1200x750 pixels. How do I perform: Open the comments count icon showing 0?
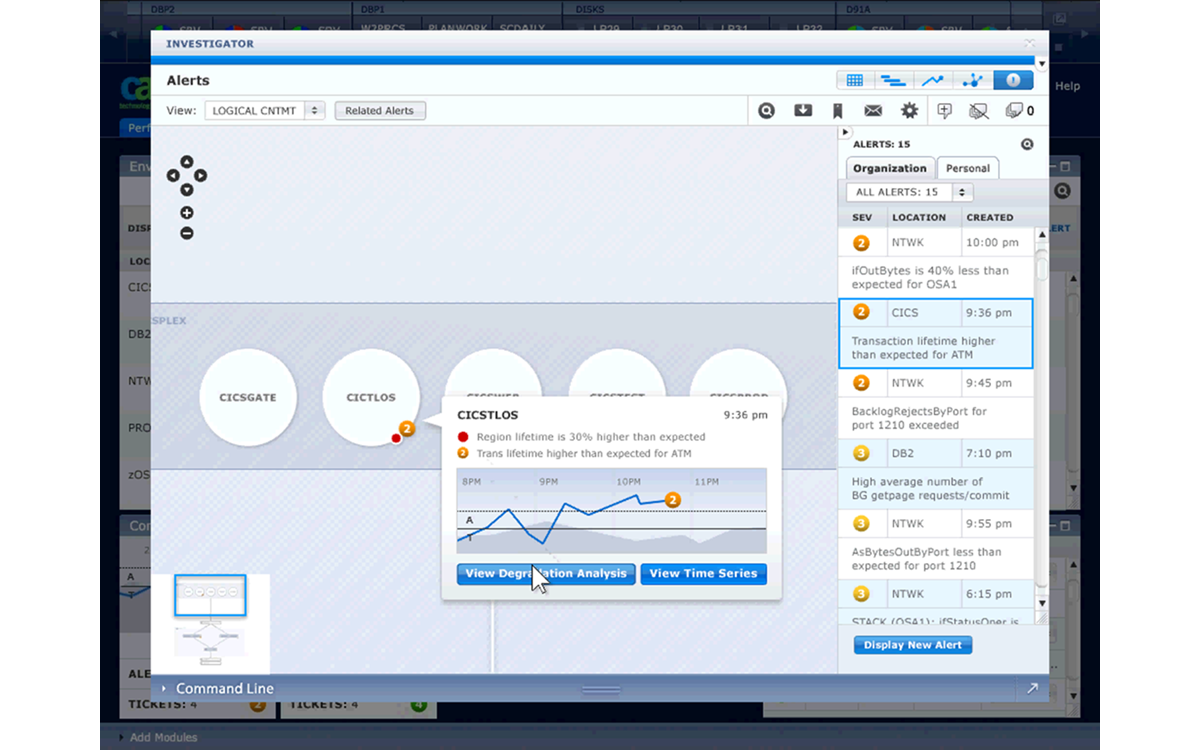[1020, 111]
